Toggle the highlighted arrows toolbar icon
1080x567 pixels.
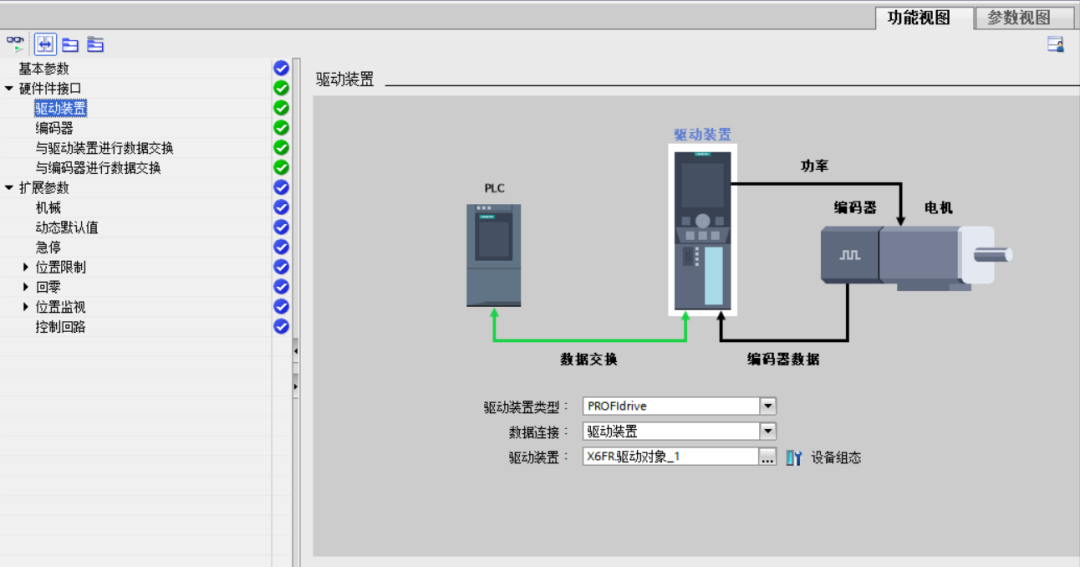pos(45,44)
